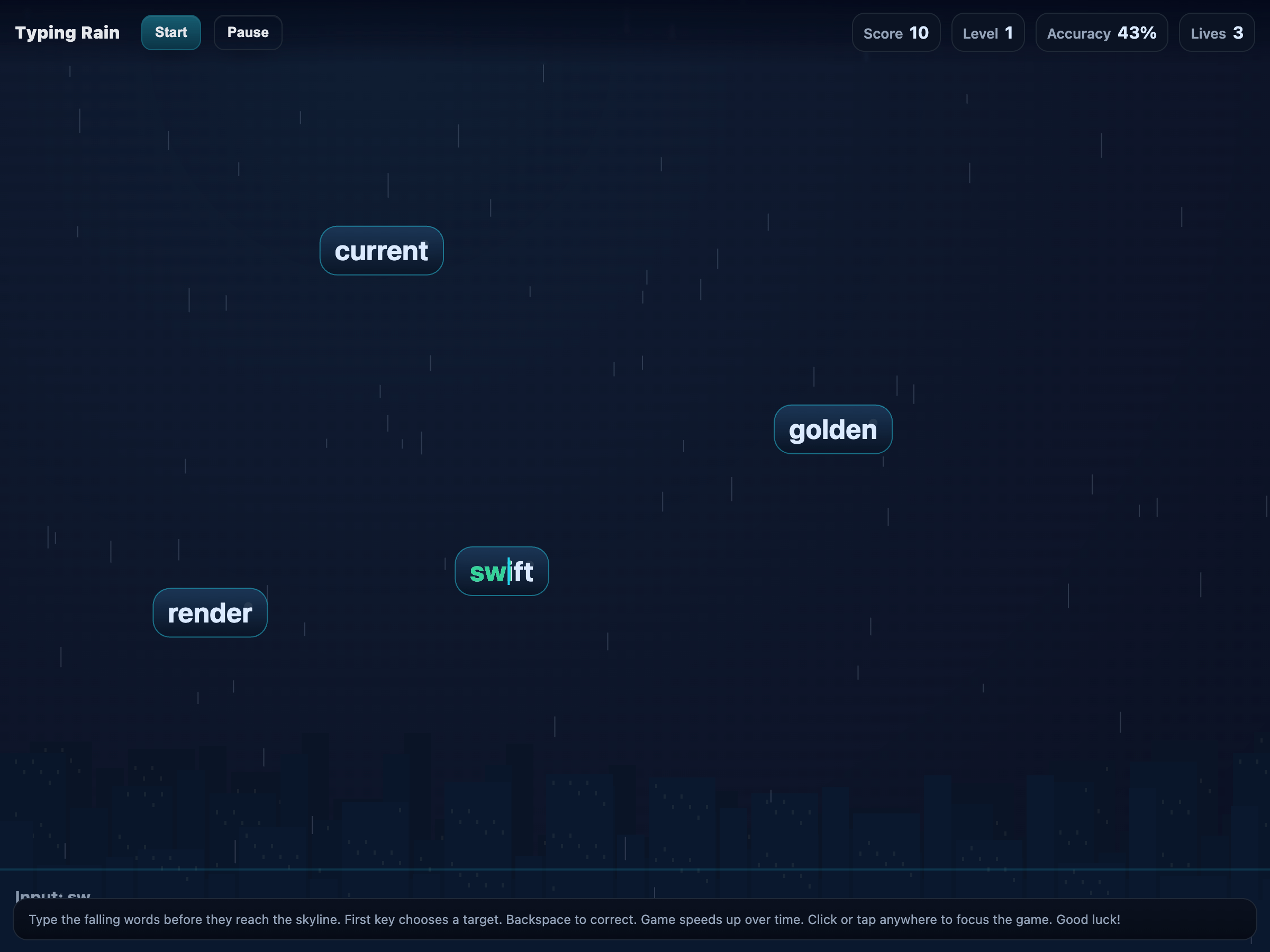Click the text cursor inside "swift"
The width and height of the screenshot is (1270, 952).
(x=509, y=572)
